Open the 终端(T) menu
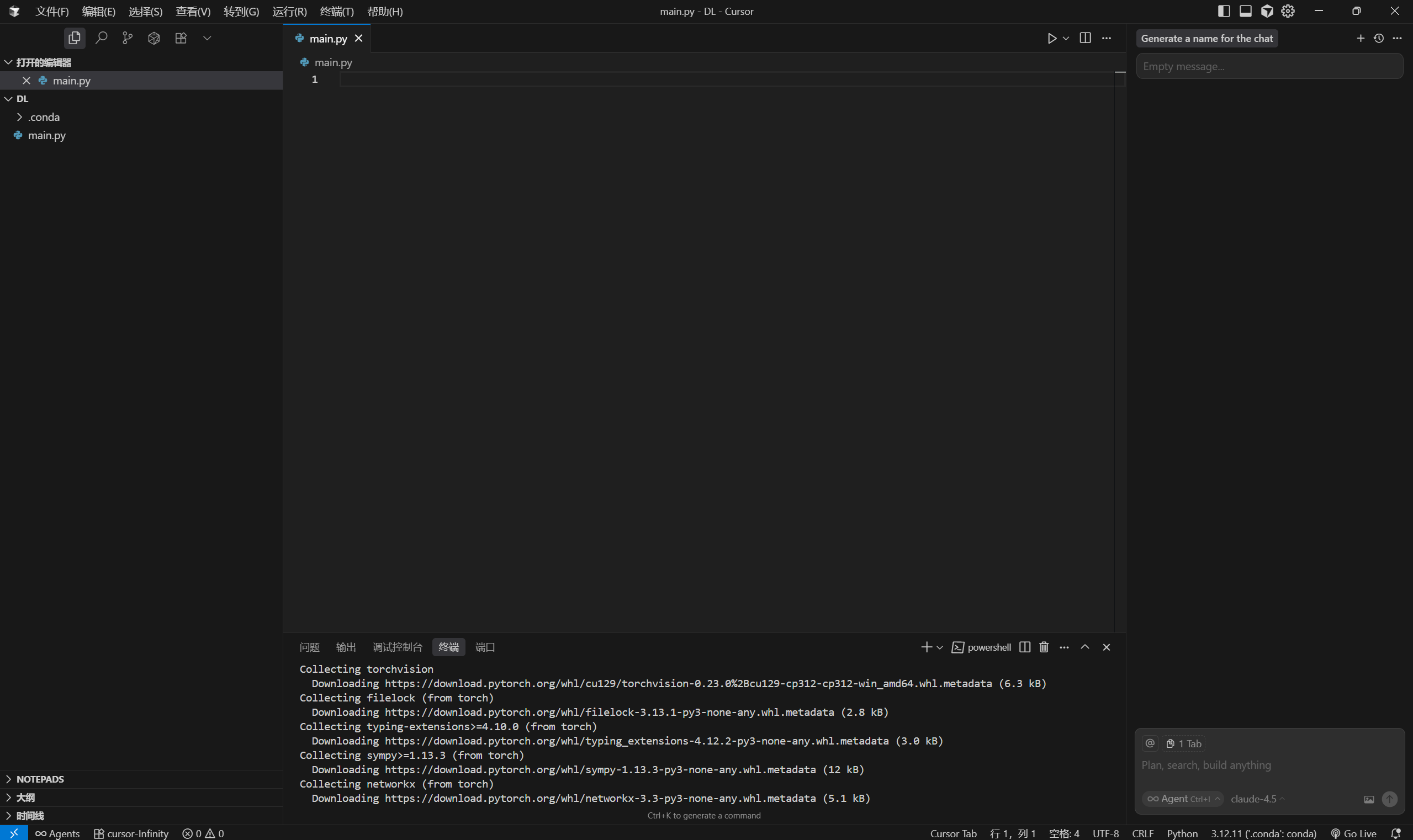 point(336,12)
